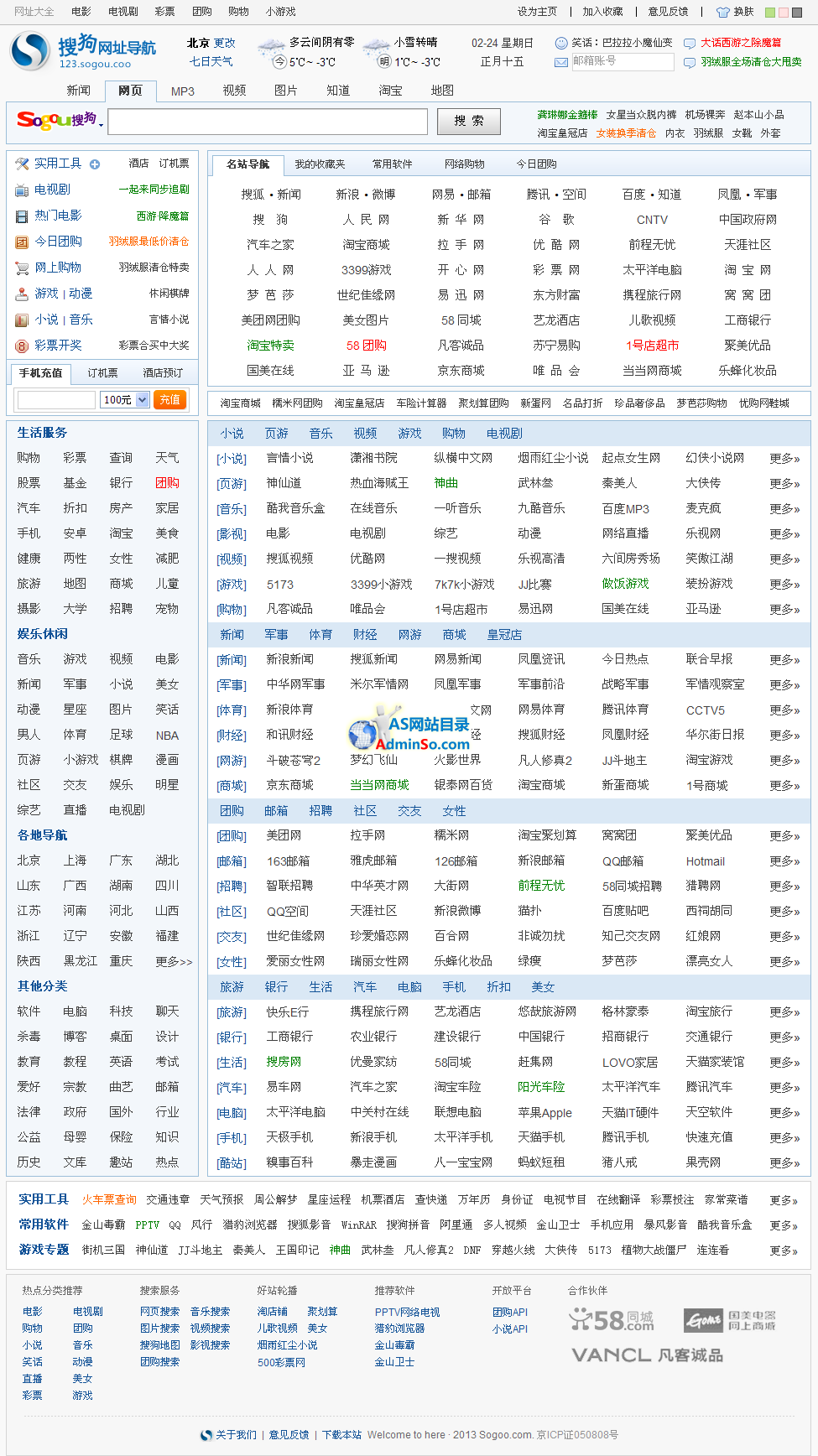Click the colorful Sogou search engine logo
This screenshot has width=818, height=1456.
pos(56,121)
